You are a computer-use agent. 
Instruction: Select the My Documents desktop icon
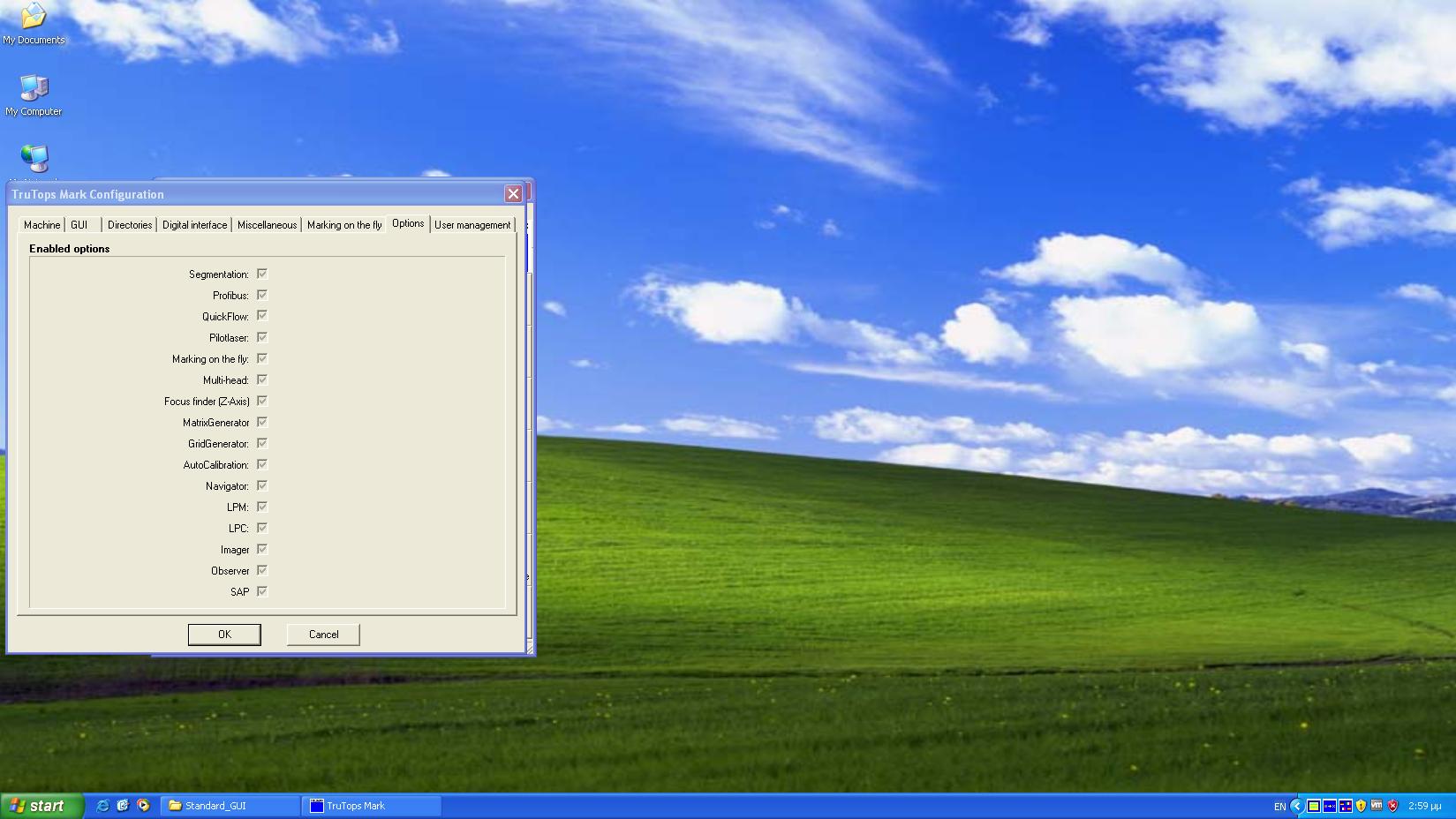point(34,24)
